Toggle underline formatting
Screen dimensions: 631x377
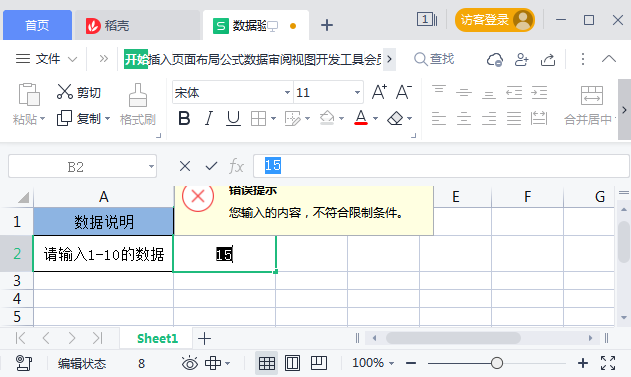click(x=233, y=119)
